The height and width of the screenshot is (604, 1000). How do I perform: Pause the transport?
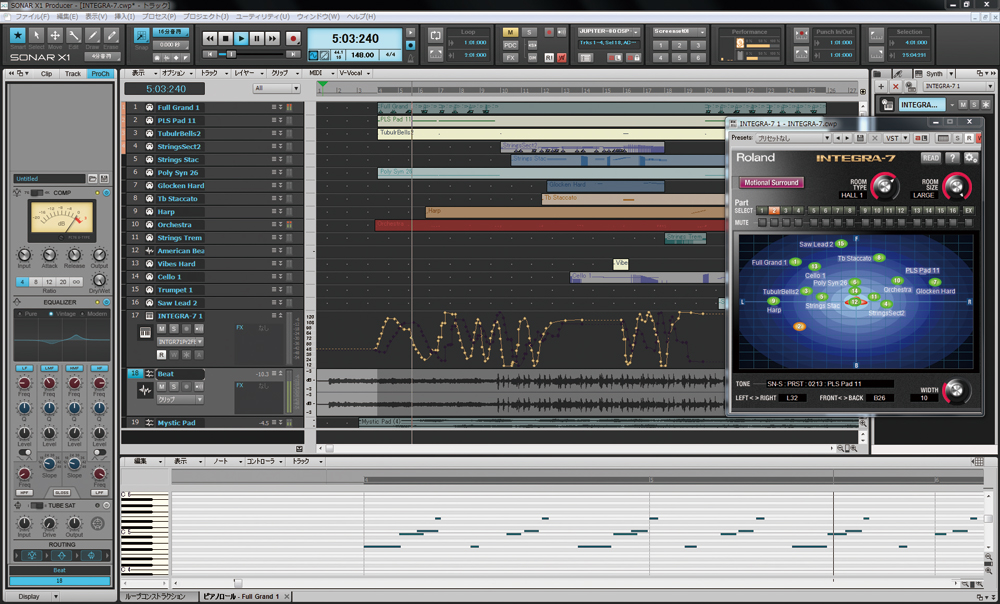257,39
